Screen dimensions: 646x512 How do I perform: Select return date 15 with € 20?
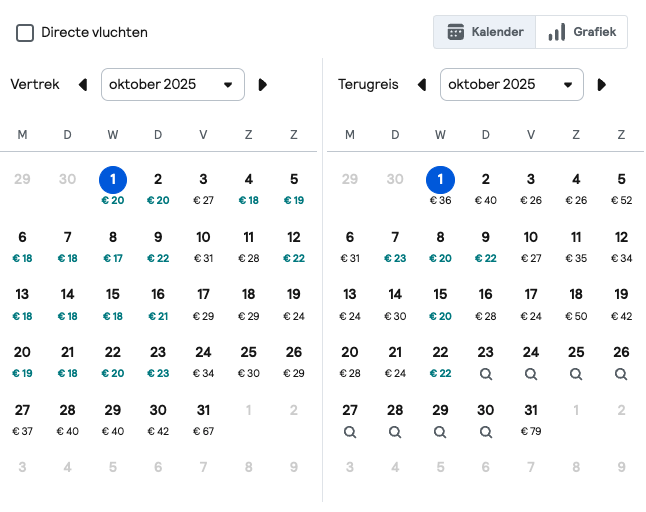tap(440, 304)
